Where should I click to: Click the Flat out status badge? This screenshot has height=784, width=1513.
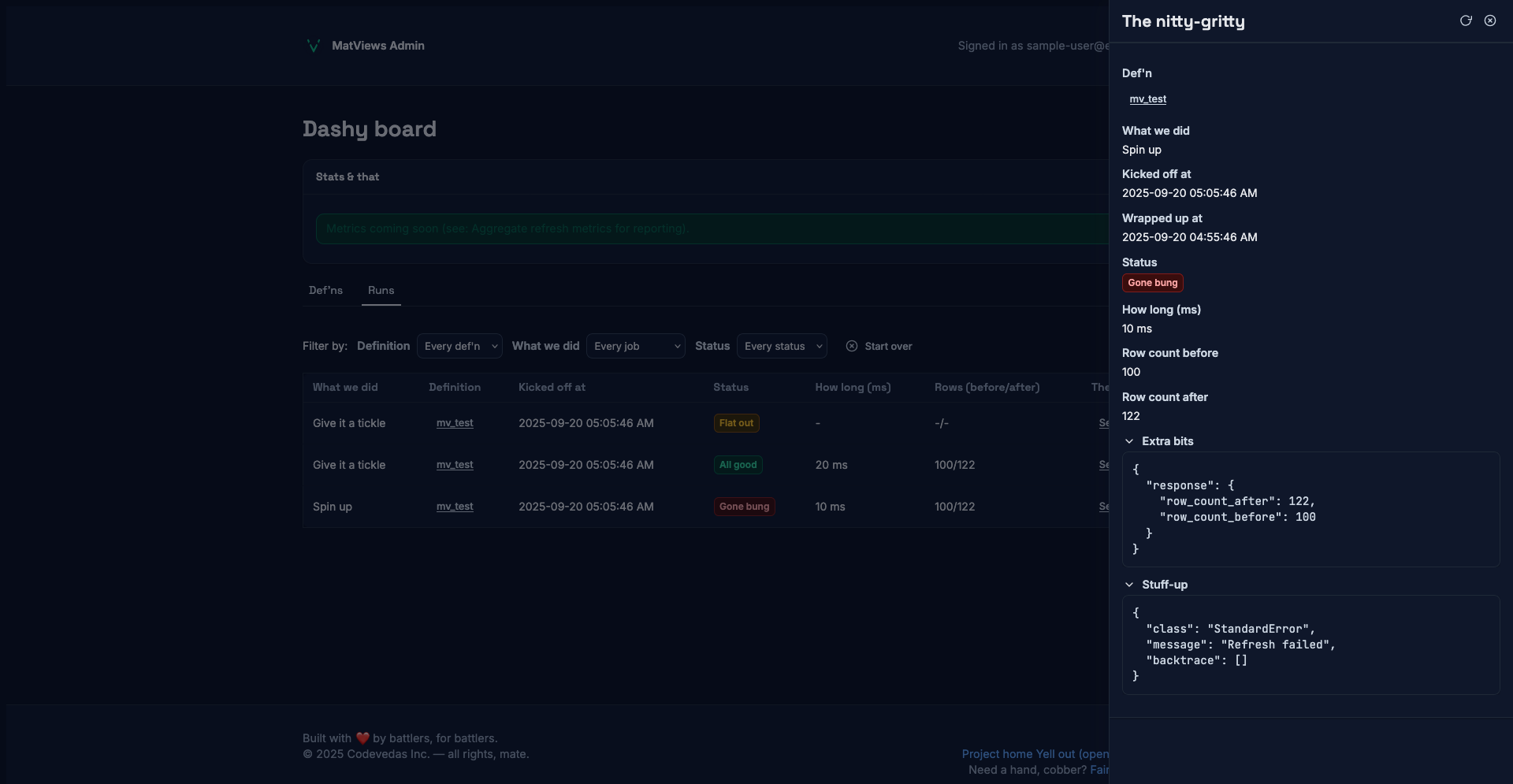(x=736, y=423)
